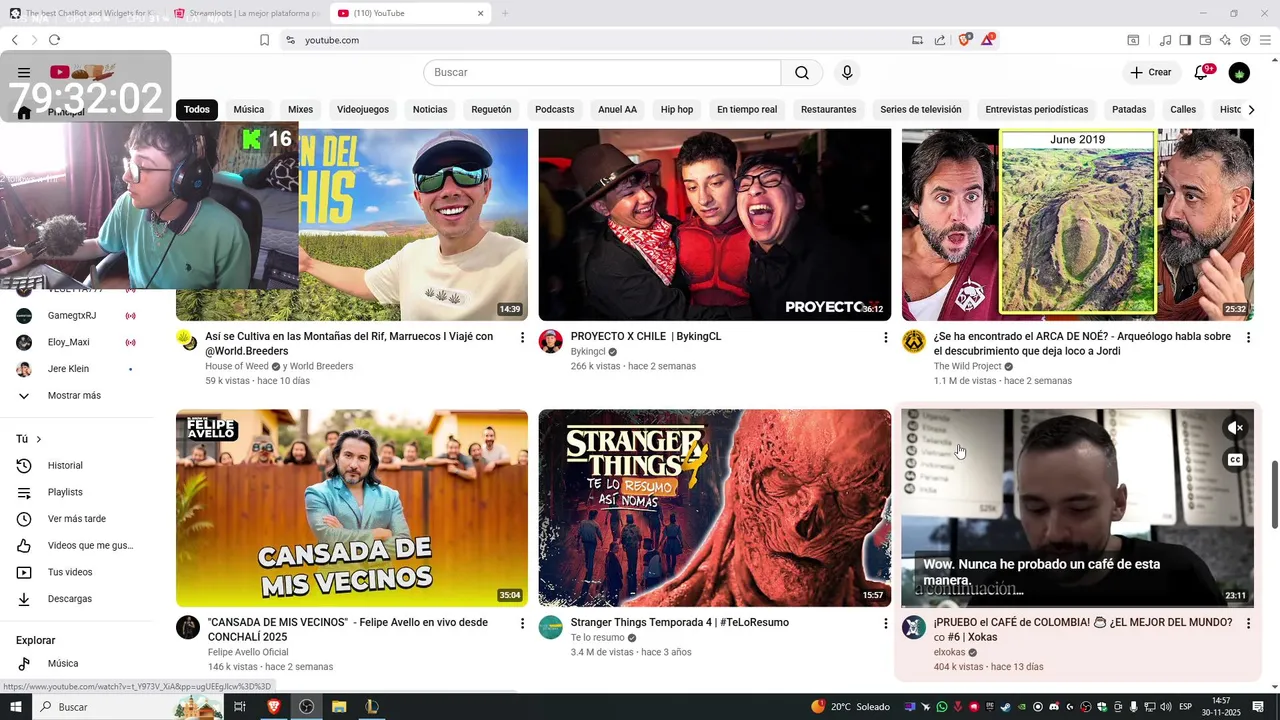1280x720 pixels.
Task: Select the Todos category chip
Action: pyautogui.click(x=197, y=110)
